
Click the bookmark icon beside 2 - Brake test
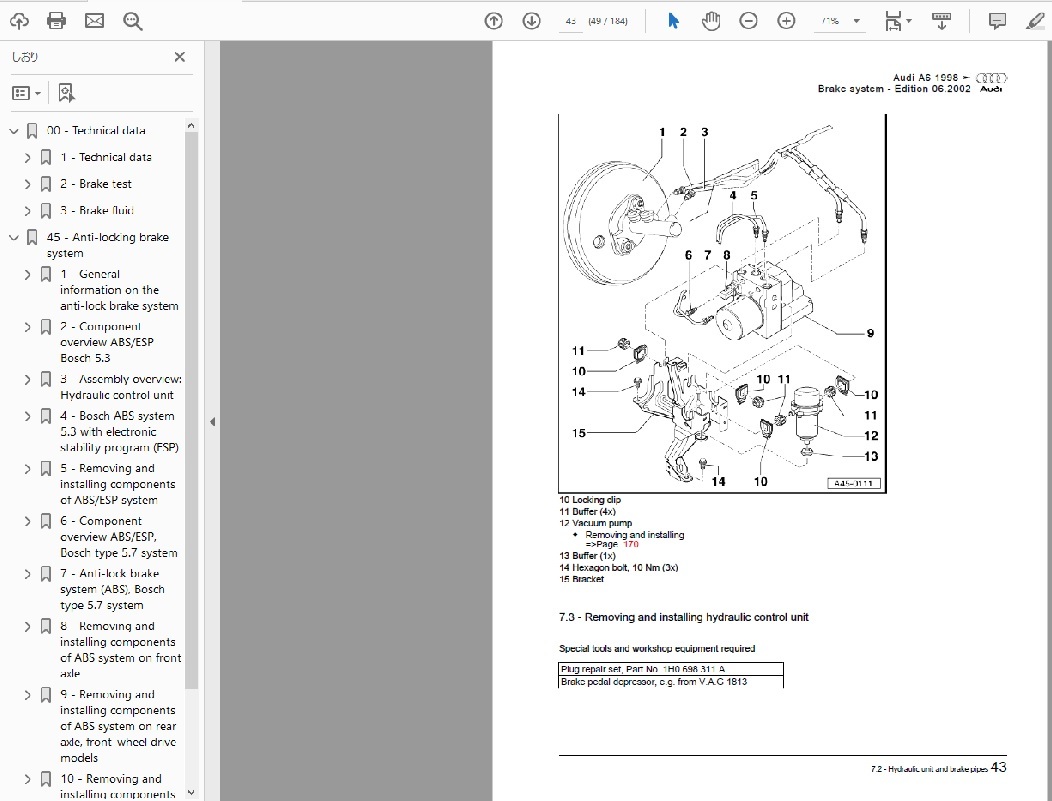pos(46,184)
